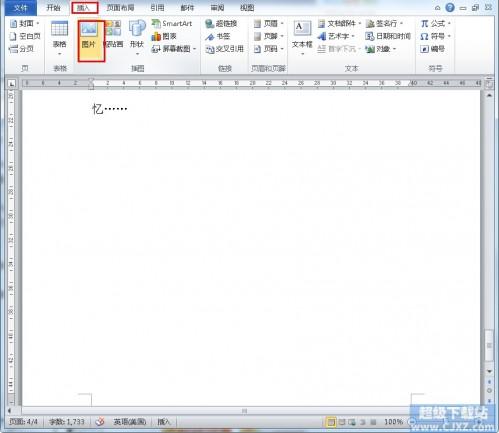Image resolution: width=499 pixels, height=433 pixels.
Task: Insert an Equation (公式)
Action: (x=435, y=23)
